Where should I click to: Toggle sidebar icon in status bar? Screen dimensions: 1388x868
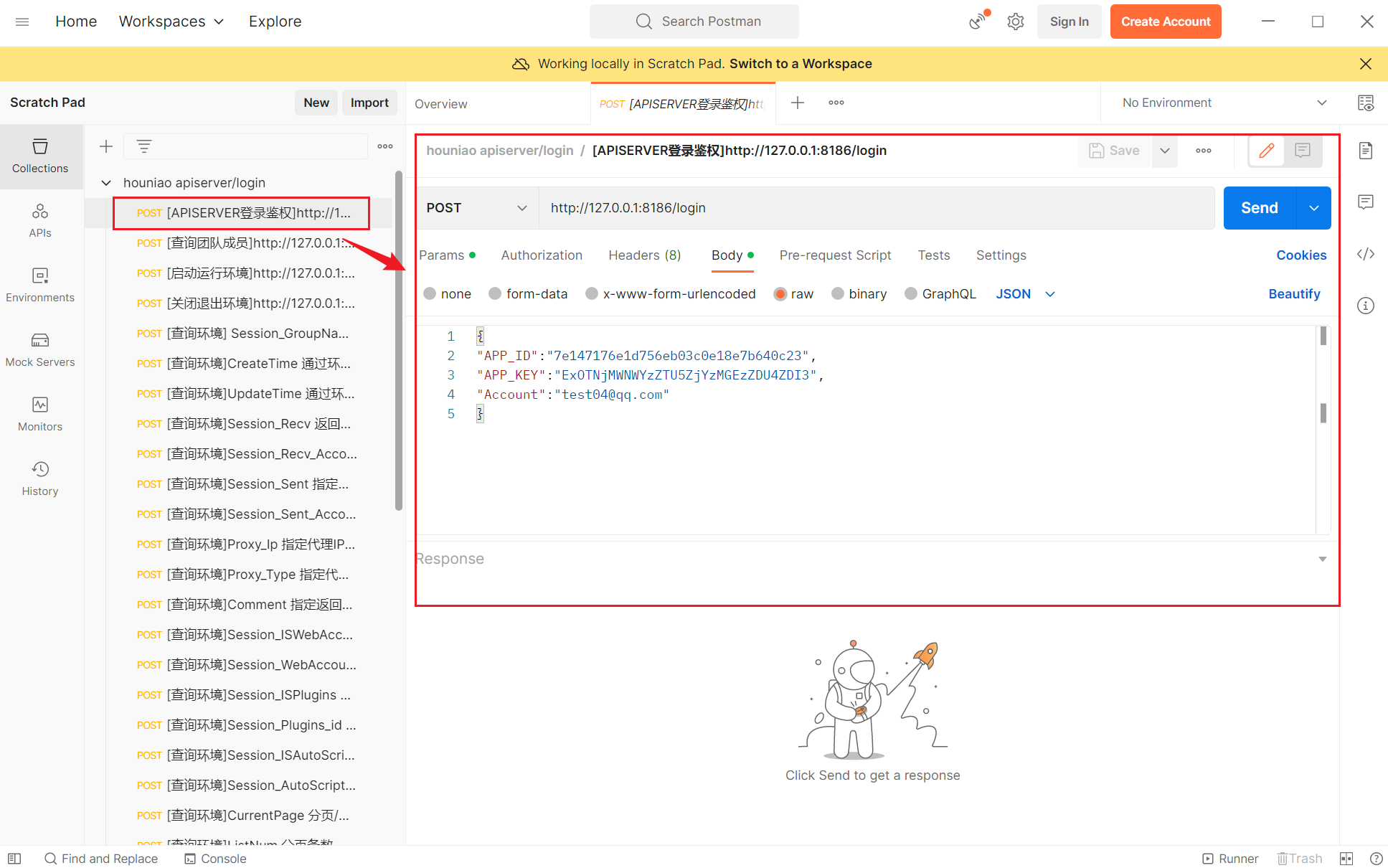tap(14, 859)
